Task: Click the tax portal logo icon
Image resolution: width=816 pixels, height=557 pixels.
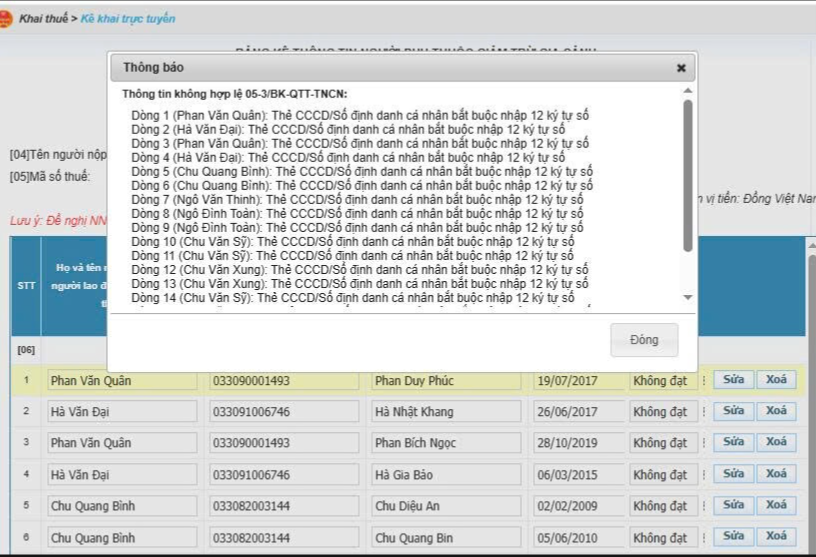Action: (x=5, y=19)
